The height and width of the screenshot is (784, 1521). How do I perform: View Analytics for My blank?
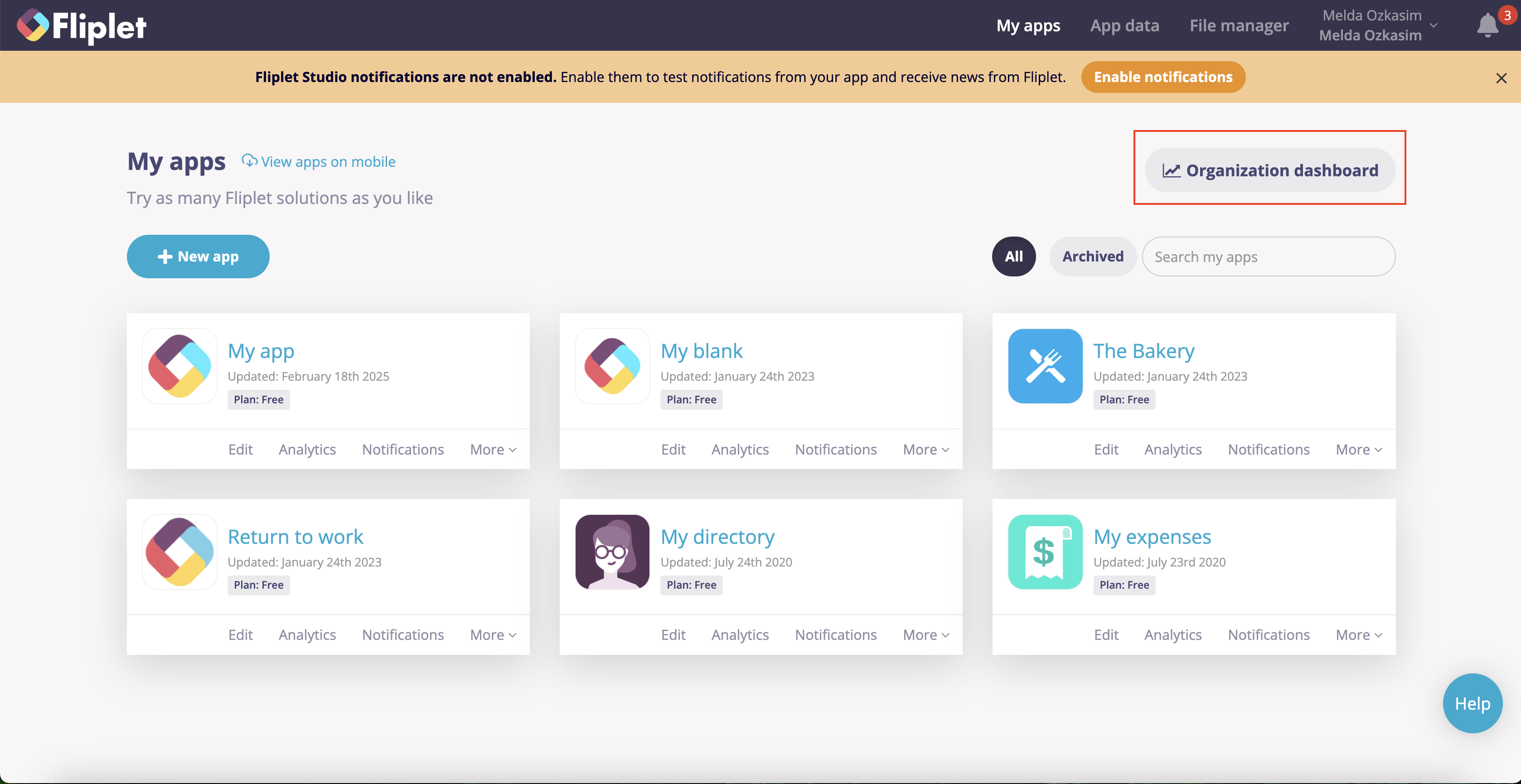click(x=740, y=449)
